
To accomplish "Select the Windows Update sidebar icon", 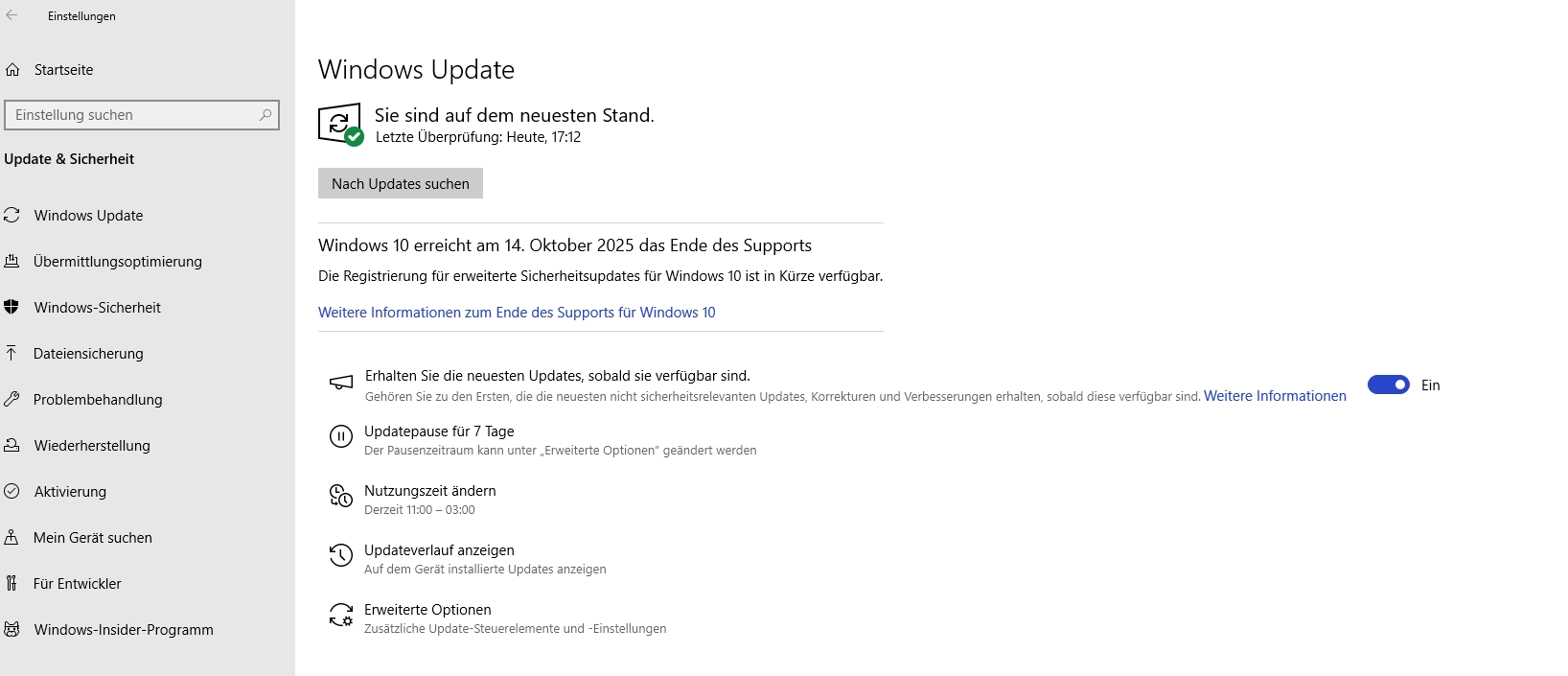I will point(13,215).
